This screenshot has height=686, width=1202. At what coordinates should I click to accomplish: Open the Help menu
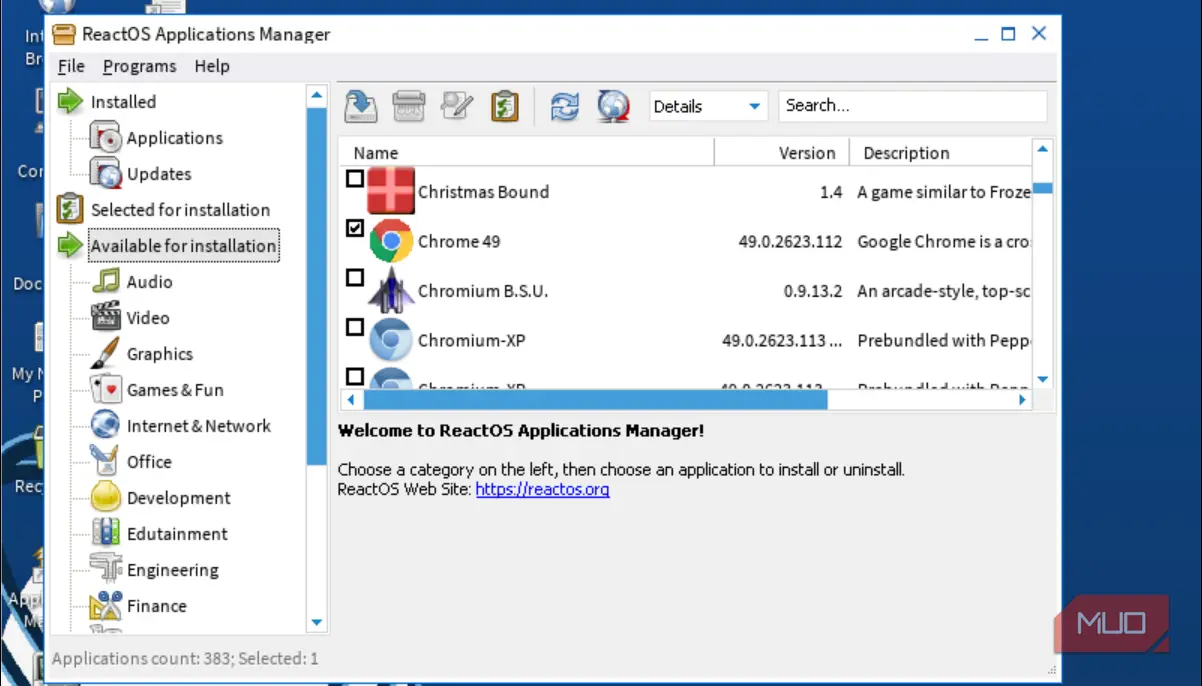(212, 66)
